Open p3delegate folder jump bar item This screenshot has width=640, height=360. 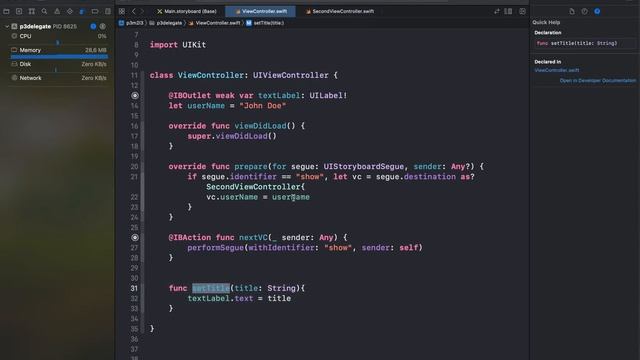coord(166,23)
